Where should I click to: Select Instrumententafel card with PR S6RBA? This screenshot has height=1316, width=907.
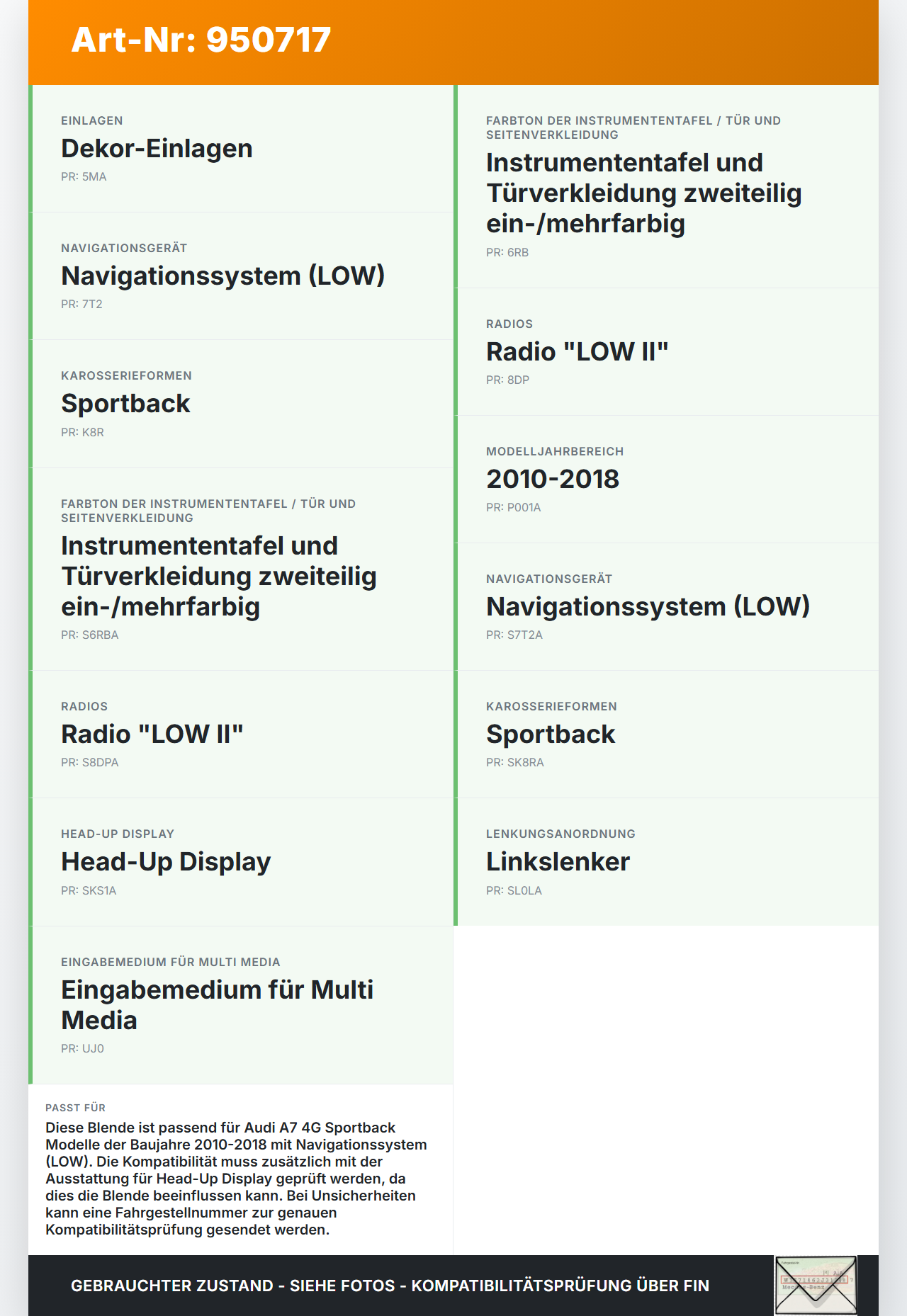click(x=241, y=569)
